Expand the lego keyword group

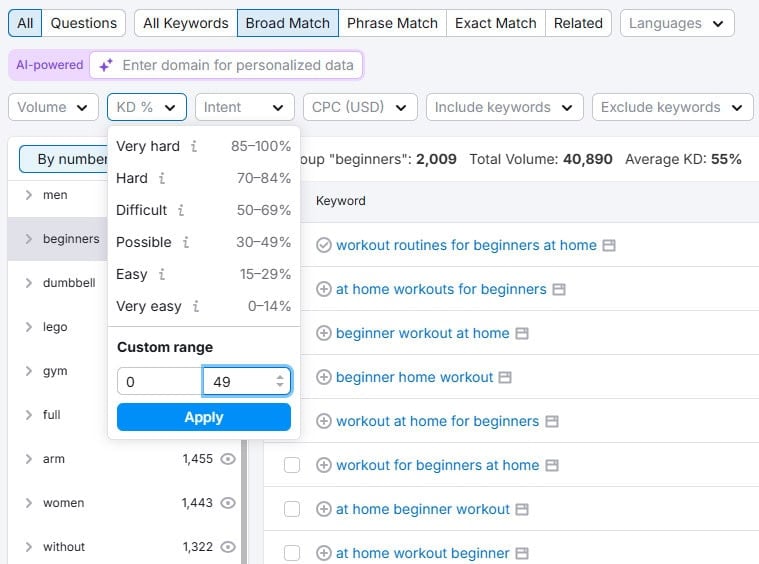pos(29,327)
